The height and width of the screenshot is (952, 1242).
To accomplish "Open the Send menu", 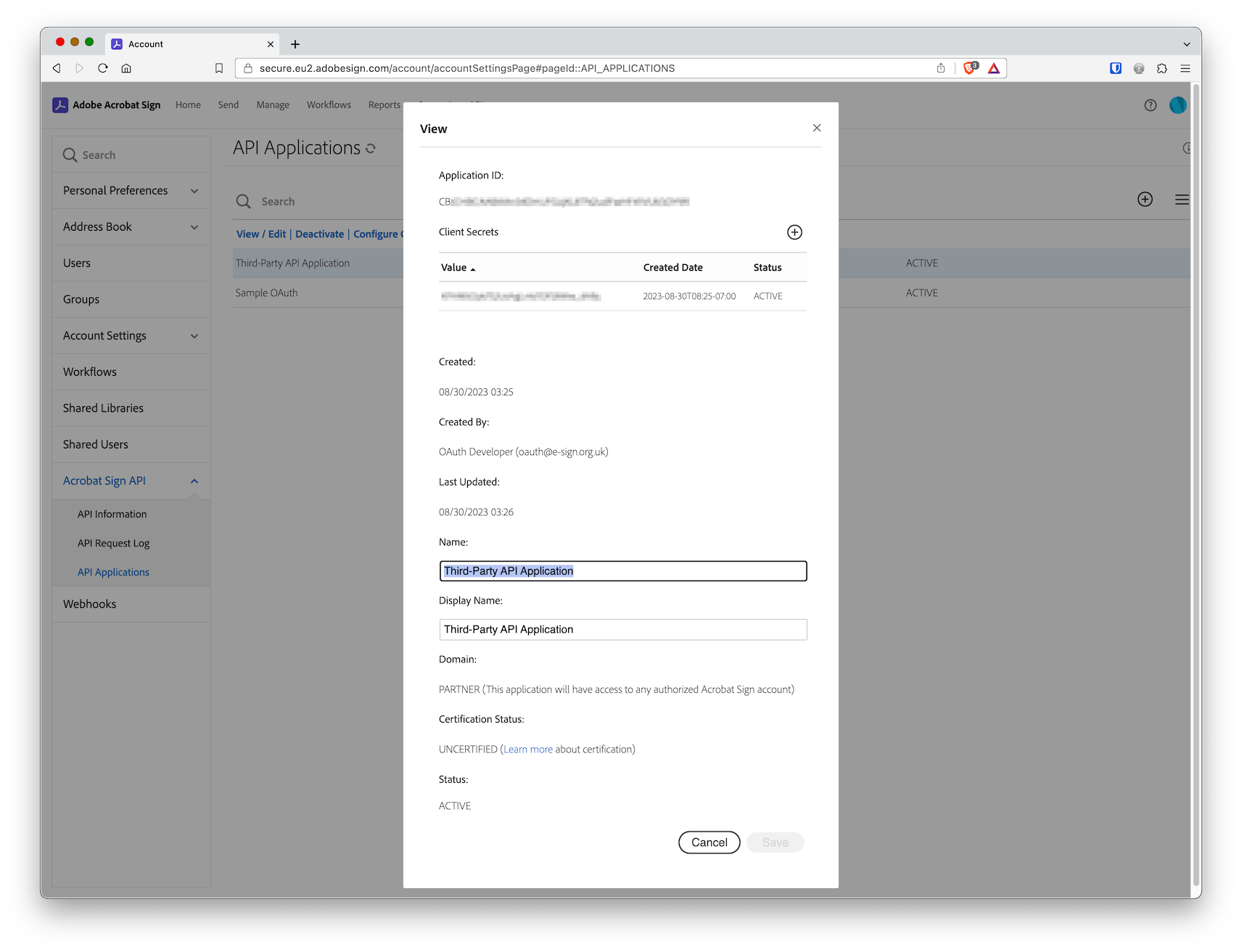I will pos(229,105).
